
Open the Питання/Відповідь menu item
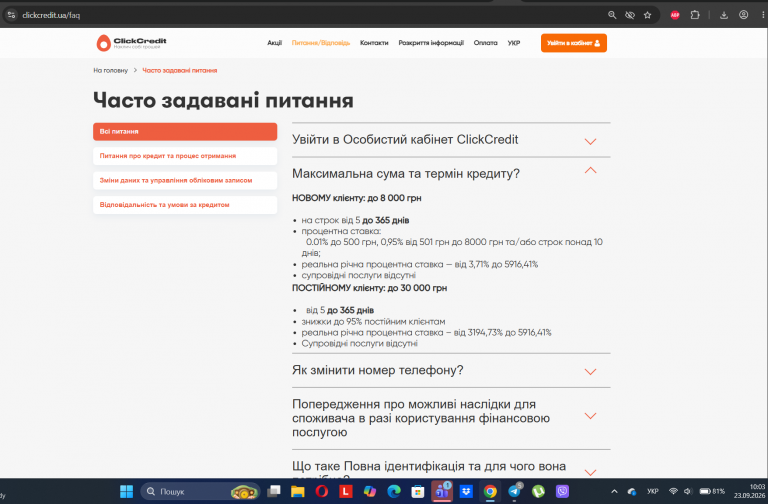click(x=321, y=43)
